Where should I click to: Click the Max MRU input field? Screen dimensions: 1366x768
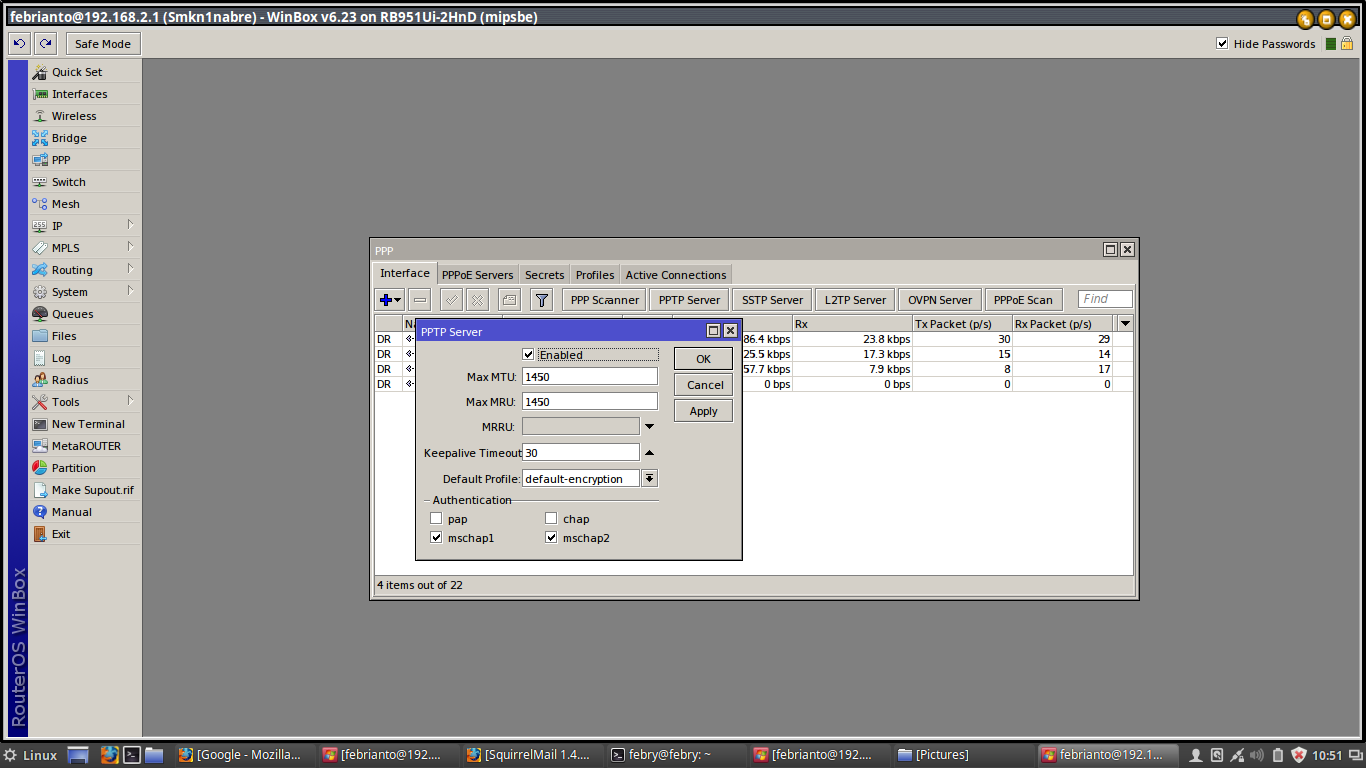click(x=590, y=401)
